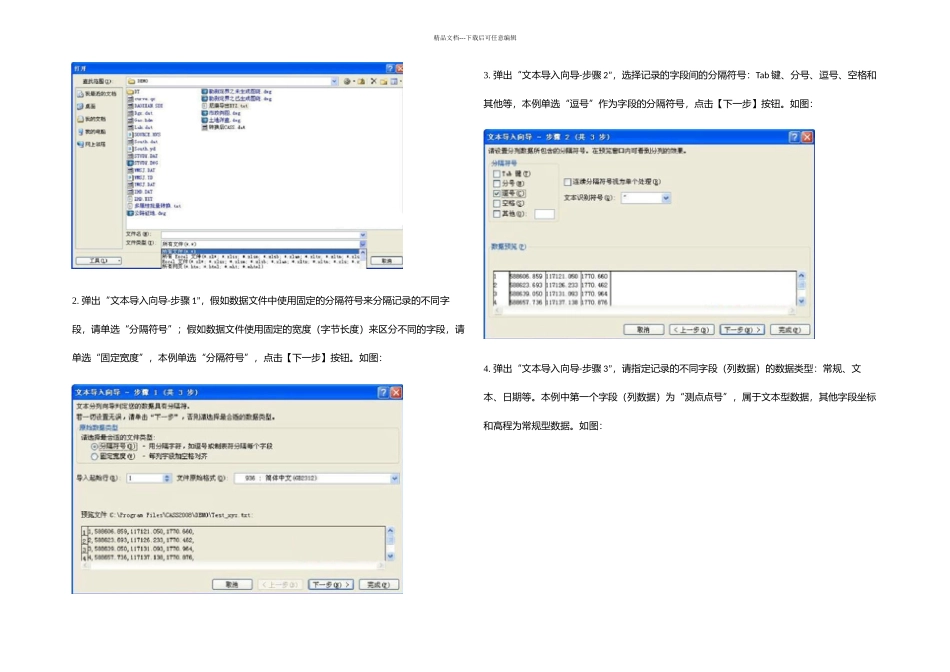The height and width of the screenshot is (672, 950).
Task: Click step 1 preview vertical scrollbar down arrow
Action: tap(390, 556)
